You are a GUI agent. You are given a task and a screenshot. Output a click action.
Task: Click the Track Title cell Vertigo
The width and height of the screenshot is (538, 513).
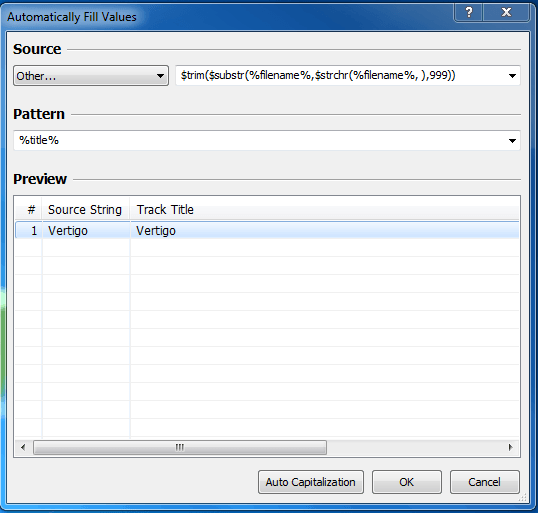point(156,231)
